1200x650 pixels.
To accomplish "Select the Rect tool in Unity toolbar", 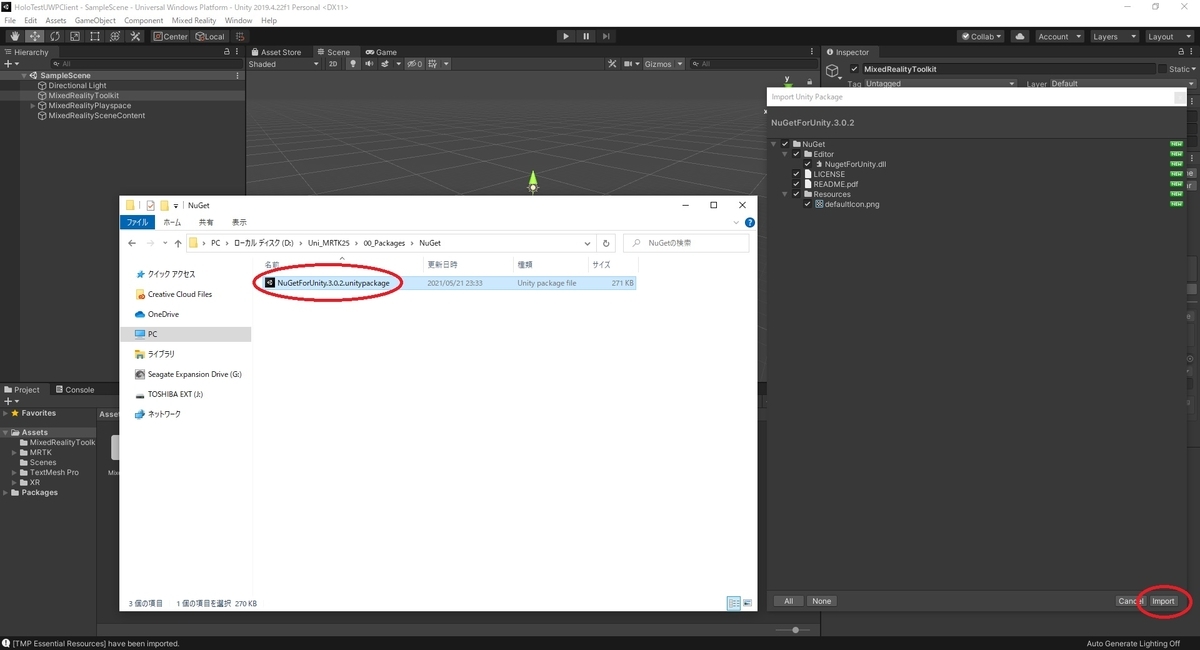I will click(x=94, y=36).
